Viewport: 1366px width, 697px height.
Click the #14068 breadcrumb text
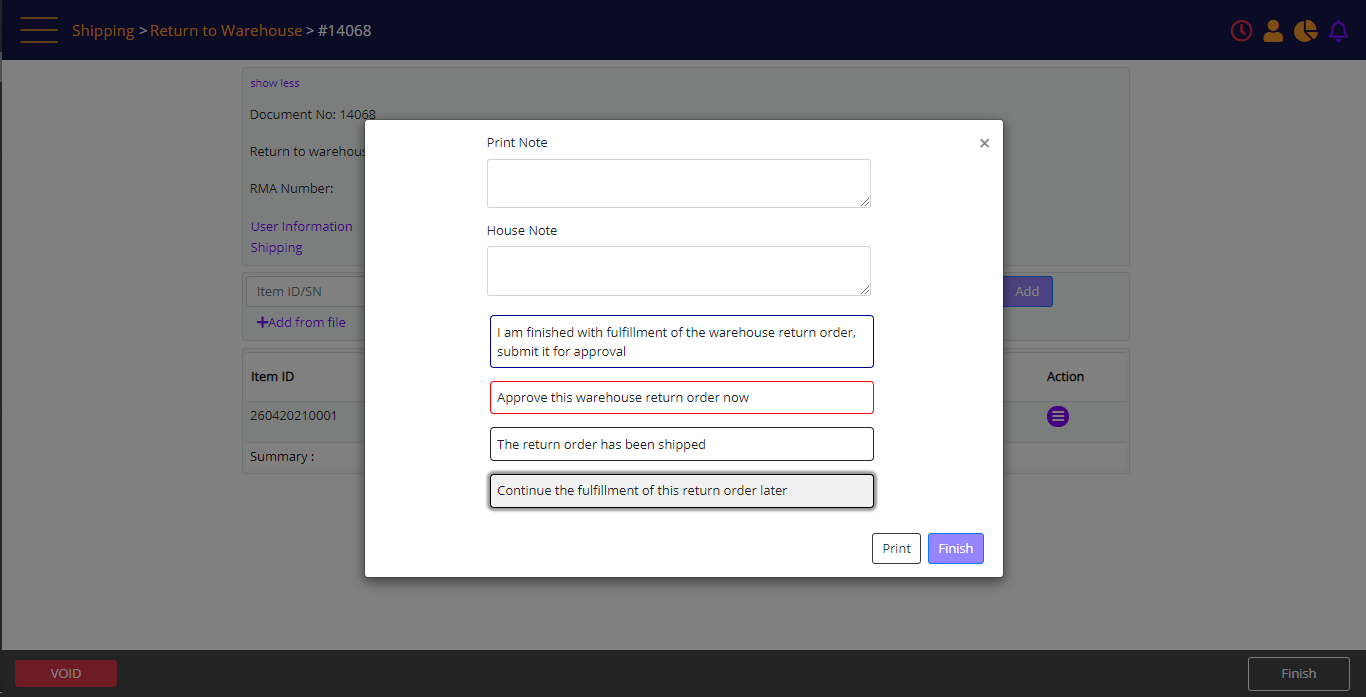click(345, 31)
